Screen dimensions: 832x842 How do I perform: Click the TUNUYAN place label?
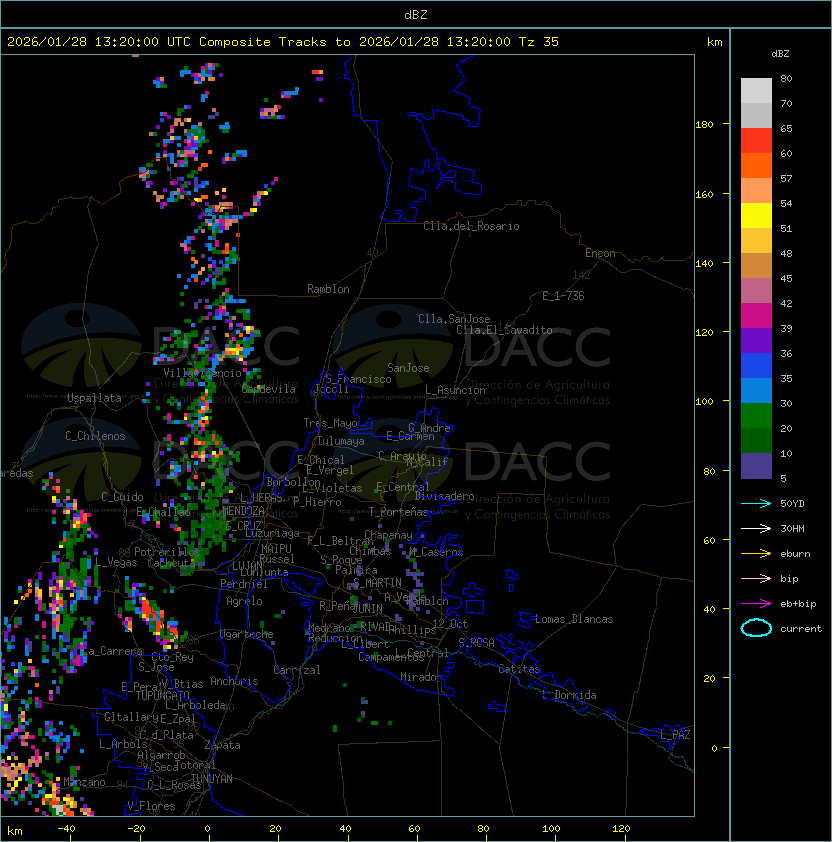(x=212, y=779)
